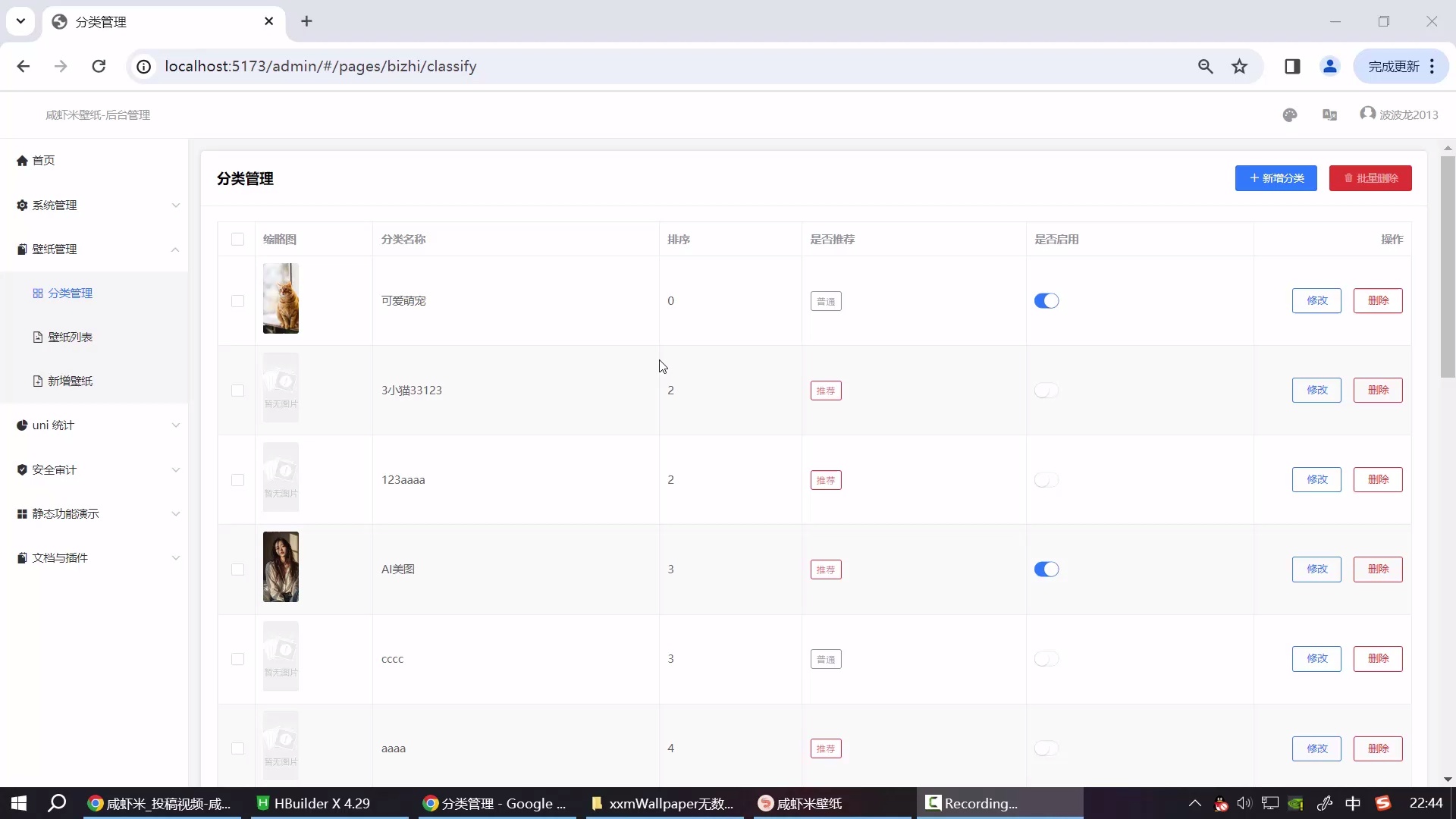The width and height of the screenshot is (1456, 819).
Task: Open the browser side panel icon
Action: 1292,67
